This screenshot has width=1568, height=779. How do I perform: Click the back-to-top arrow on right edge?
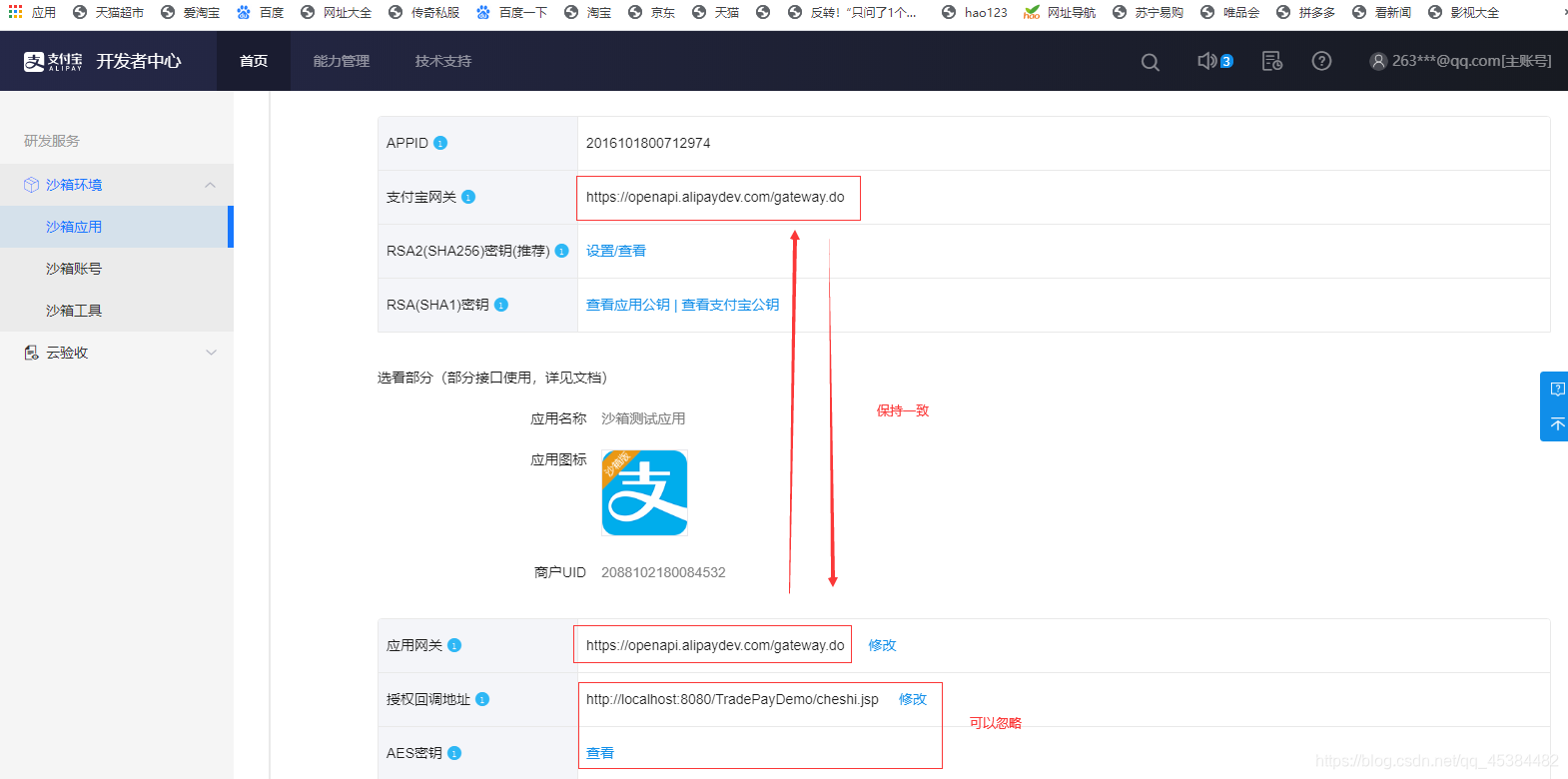[x=1557, y=424]
